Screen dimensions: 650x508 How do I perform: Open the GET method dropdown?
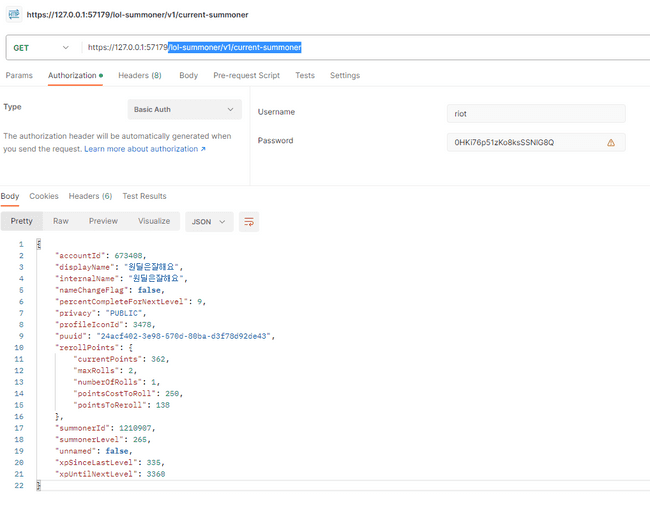click(x=41, y=47)
